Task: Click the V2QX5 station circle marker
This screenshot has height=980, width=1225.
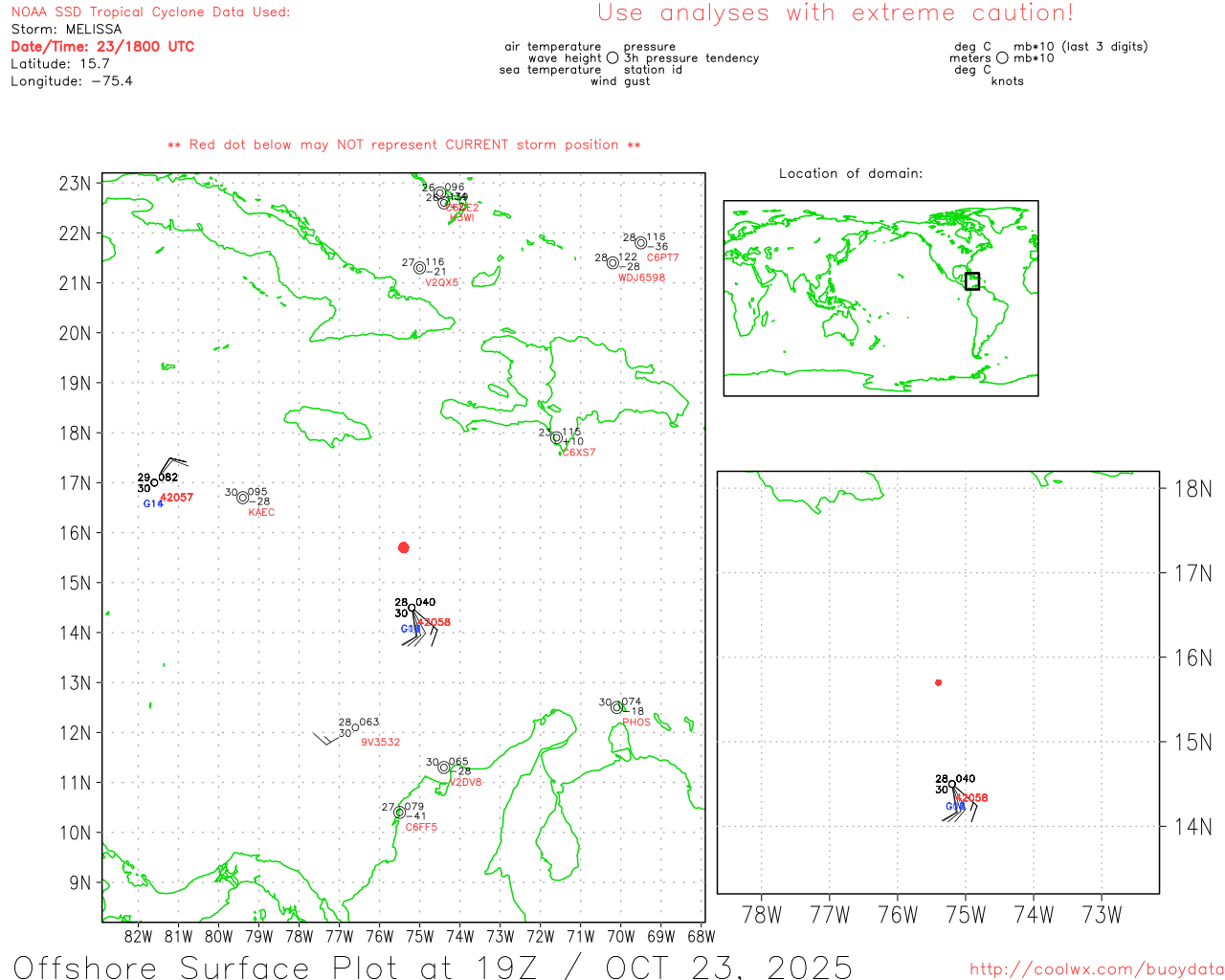Action: pos(419,268)
